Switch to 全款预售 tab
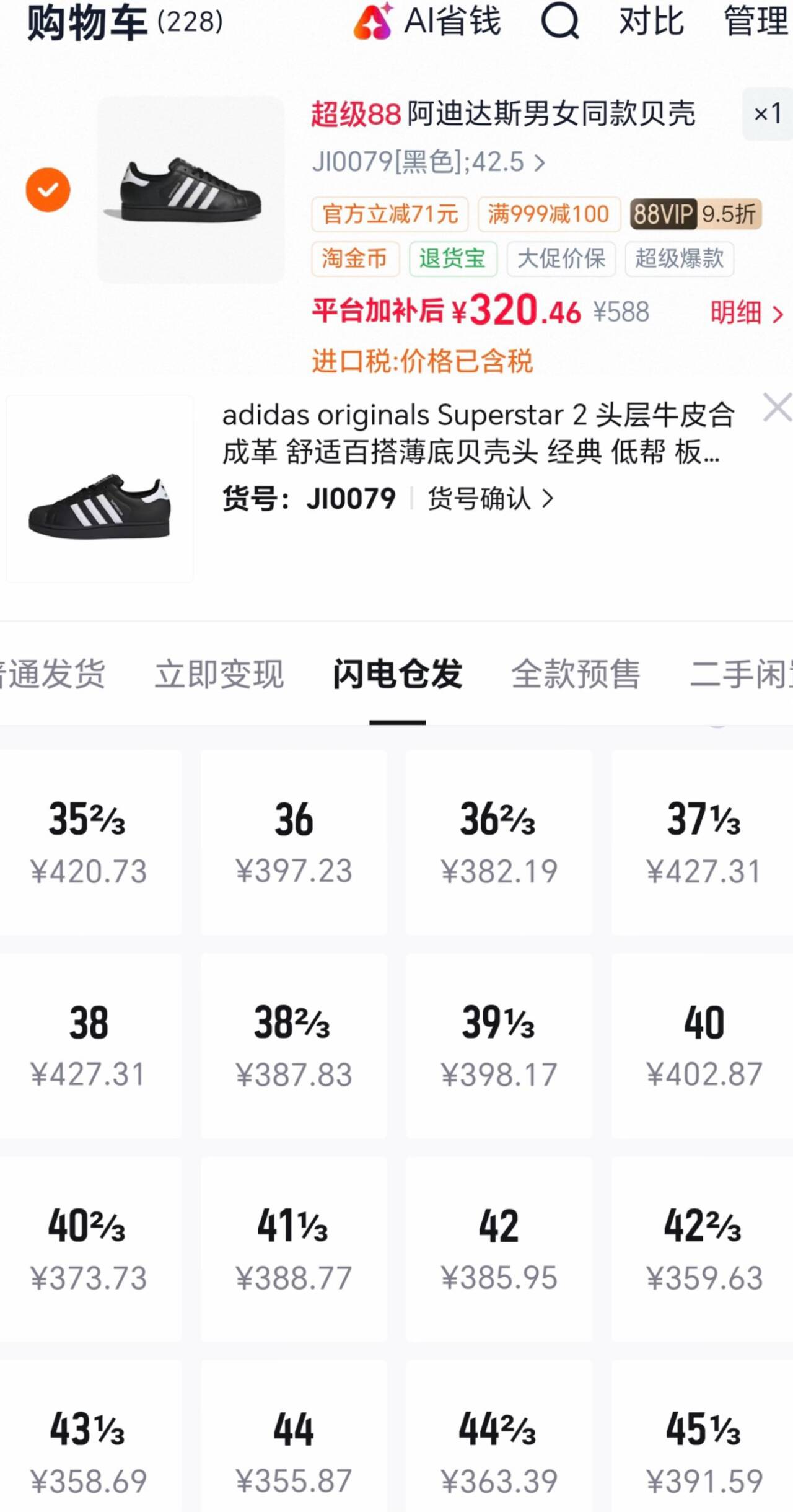 coord(576,674)
